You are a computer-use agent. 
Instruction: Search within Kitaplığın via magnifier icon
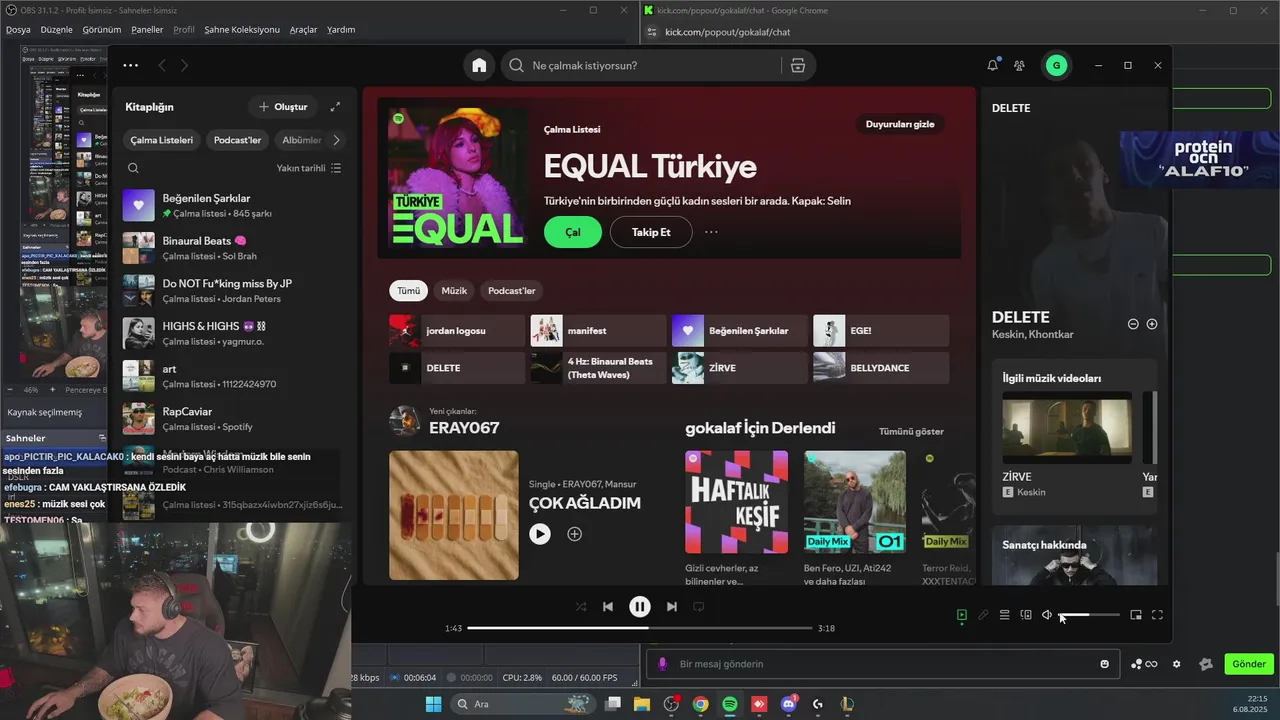click(x=133, y=168)
